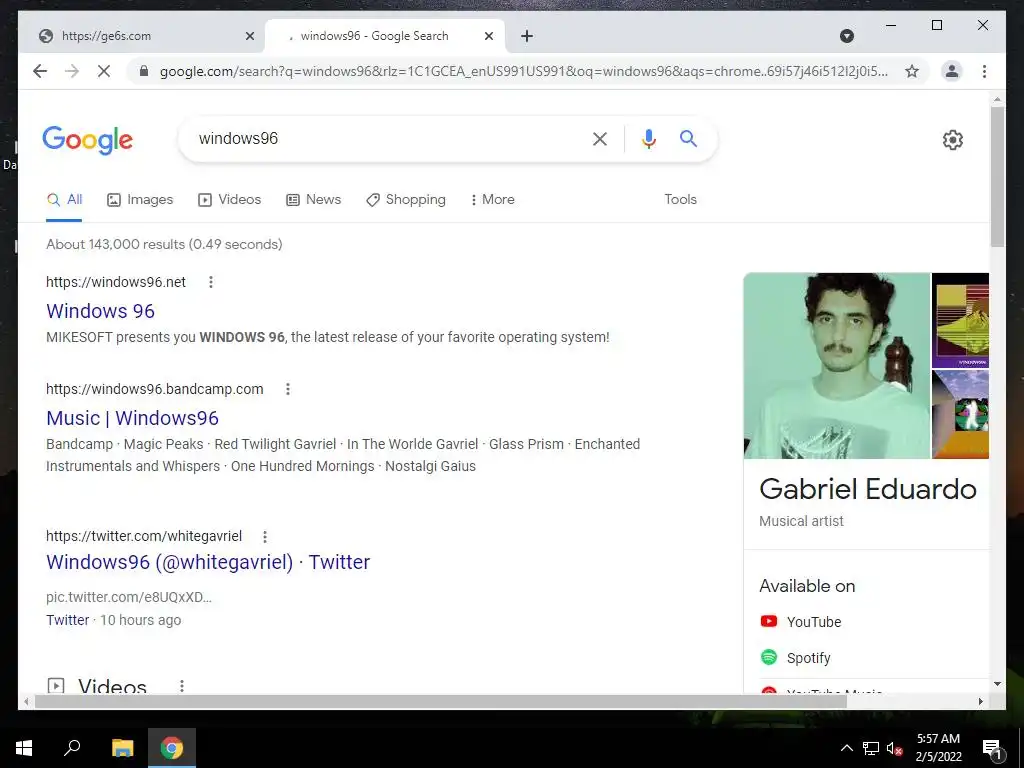Open Spotify under Available on
The width and height of the screenshot is (1024, 768).
click(796, 658)
